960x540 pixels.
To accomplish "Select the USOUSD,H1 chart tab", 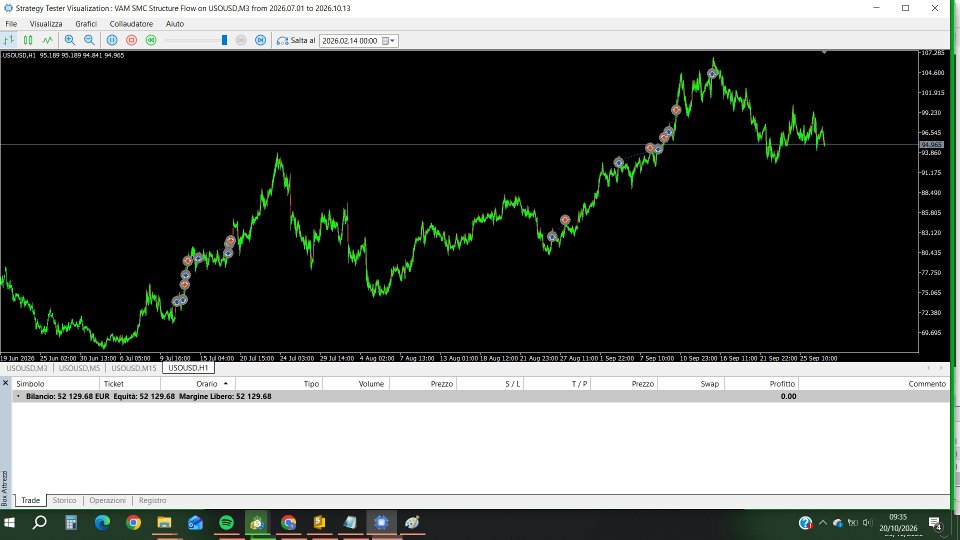I will (x=188, y=368).
